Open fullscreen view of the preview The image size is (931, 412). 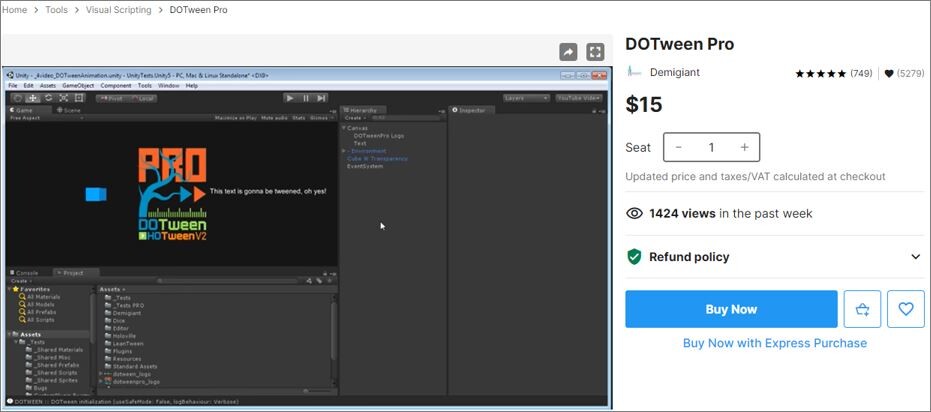(595, 52)
